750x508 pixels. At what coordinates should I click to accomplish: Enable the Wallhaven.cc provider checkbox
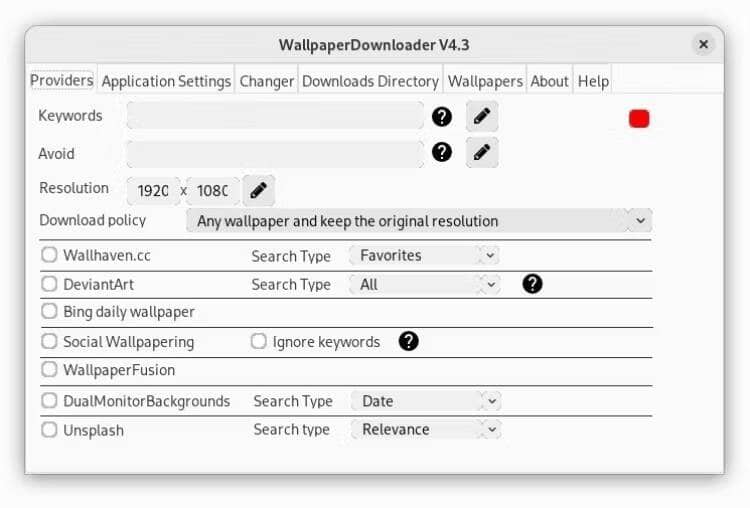[49, 255]
